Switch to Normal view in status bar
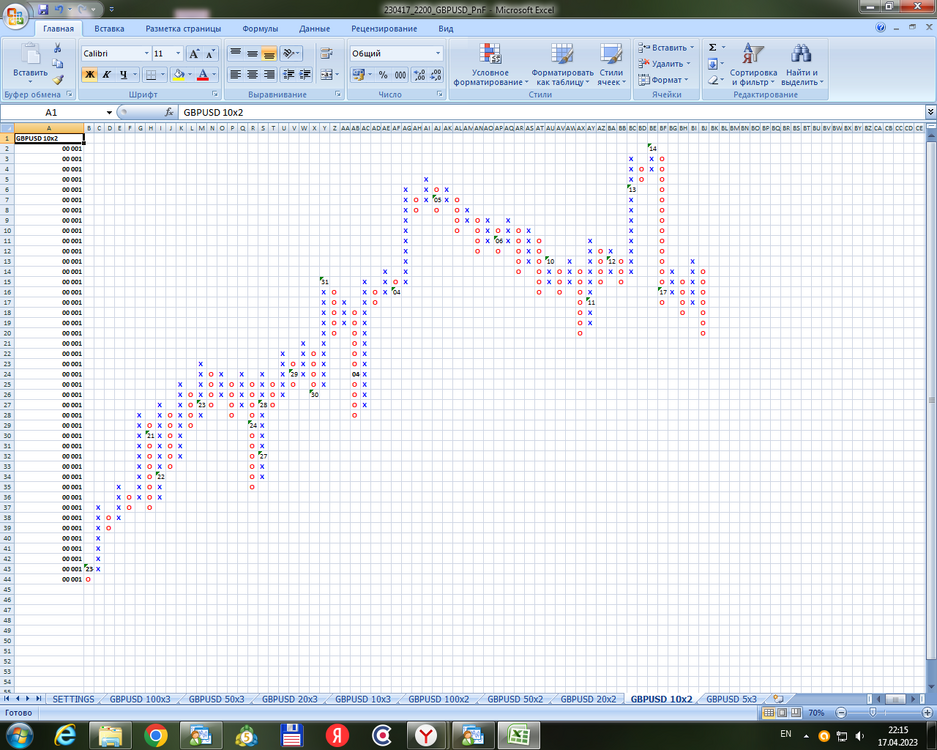Screen dimensions: 937x750 [768, 713]
